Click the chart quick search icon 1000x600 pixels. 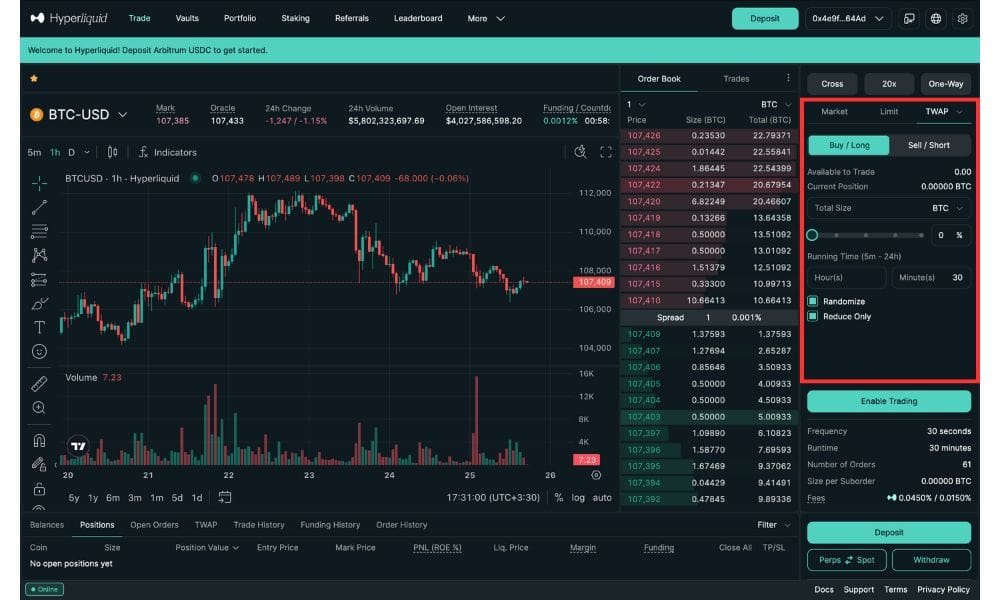coord(580,152)
